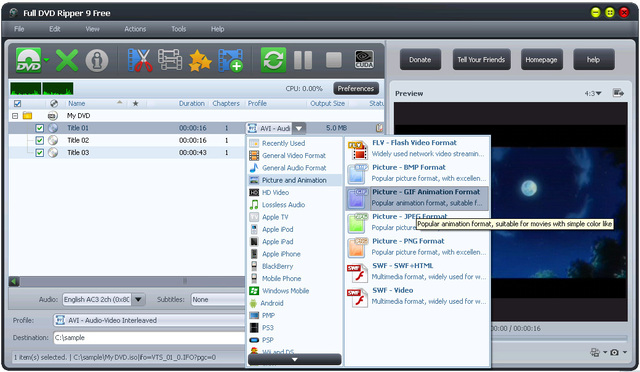
Task: Click the Tell Your Friends button
Action: point(481,60)
